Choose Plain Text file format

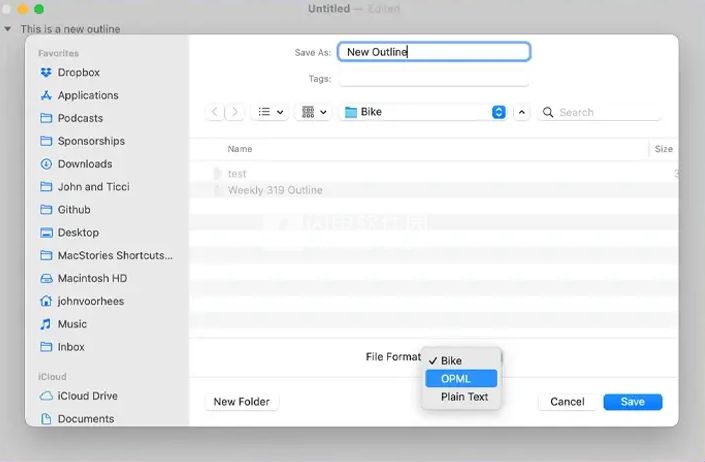click(x=461, y=397)
